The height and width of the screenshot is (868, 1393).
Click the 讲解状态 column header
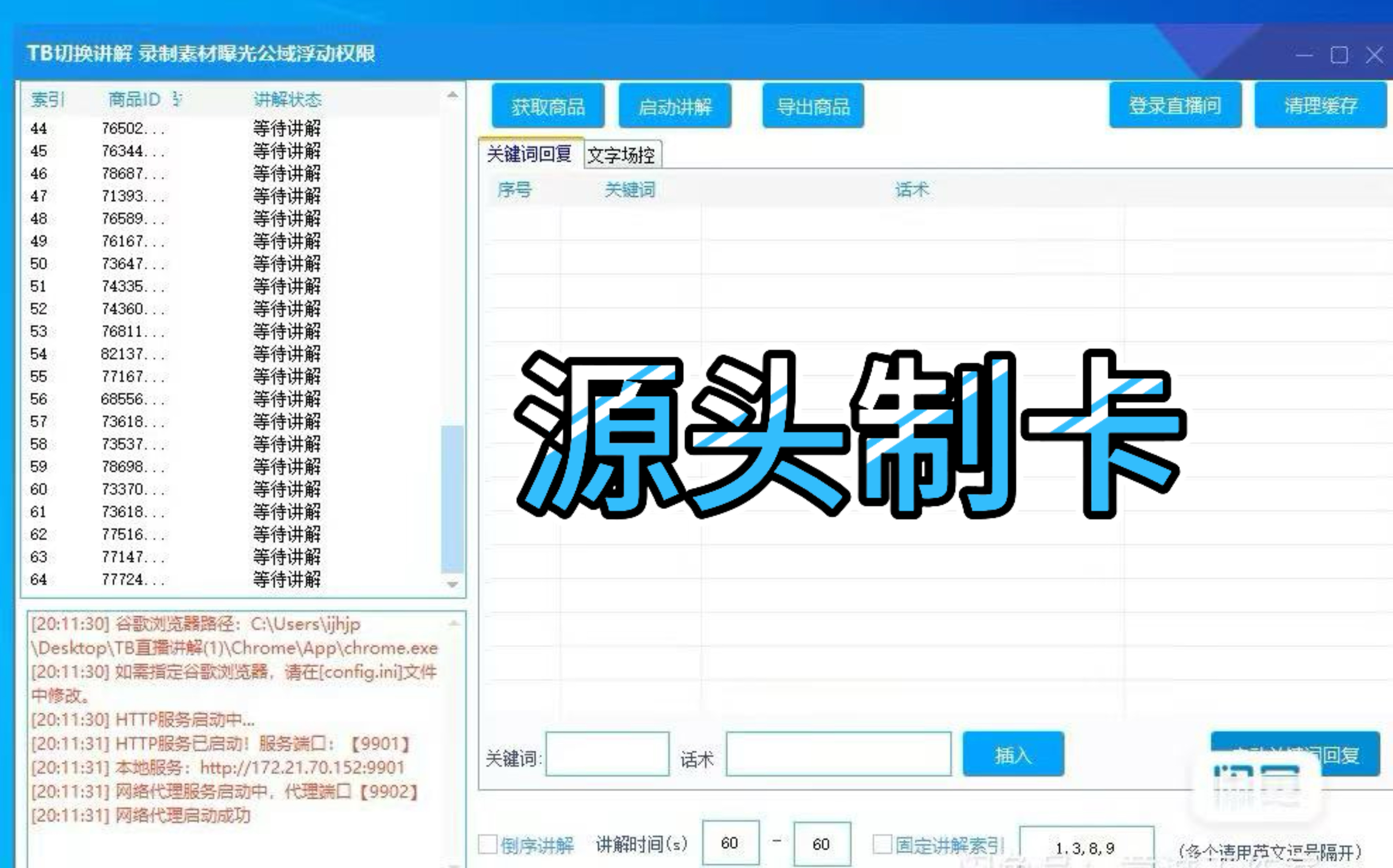[x=287, y=99]
